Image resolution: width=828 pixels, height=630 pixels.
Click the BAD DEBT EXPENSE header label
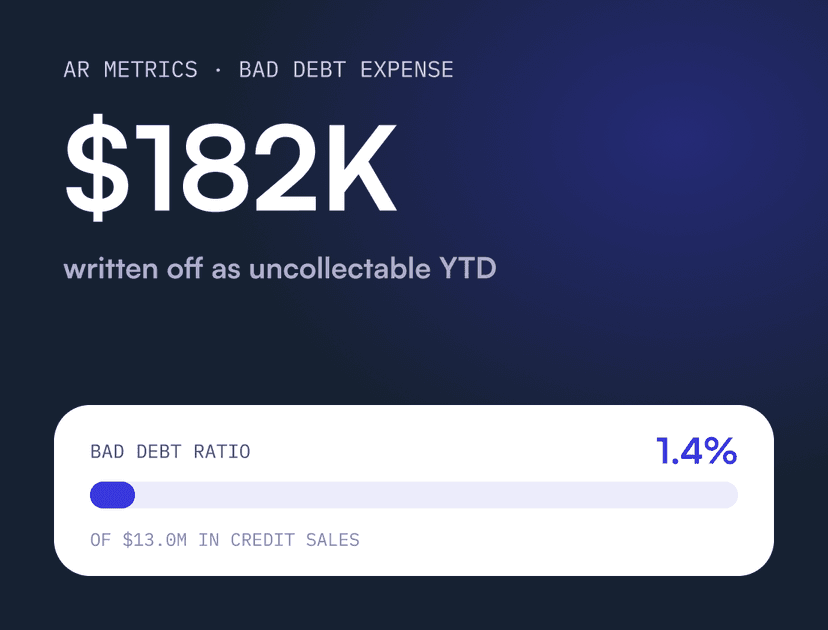pyautogui.click(x=346, y=70)
